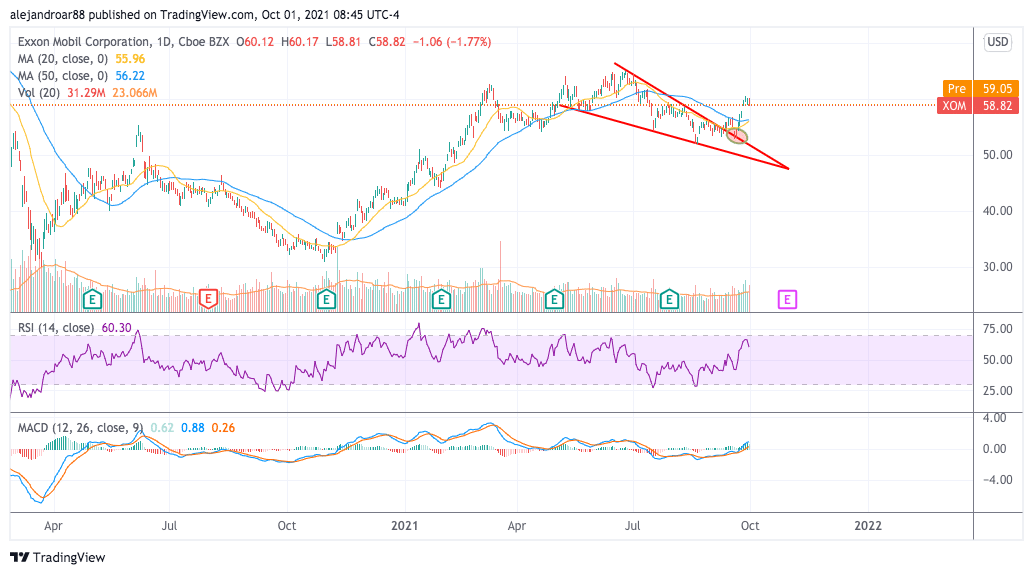
Task: Click the 25.00 RSI axis label
Action: click(997, 391)
